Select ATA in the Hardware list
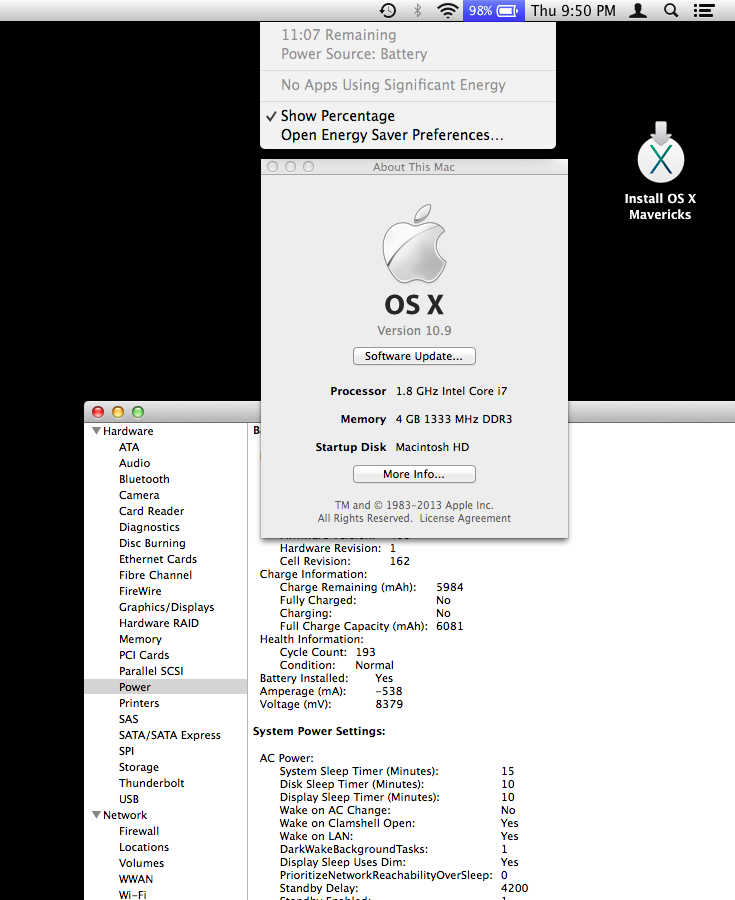Viewport: 735px width, 900px height. coord(129,447)
